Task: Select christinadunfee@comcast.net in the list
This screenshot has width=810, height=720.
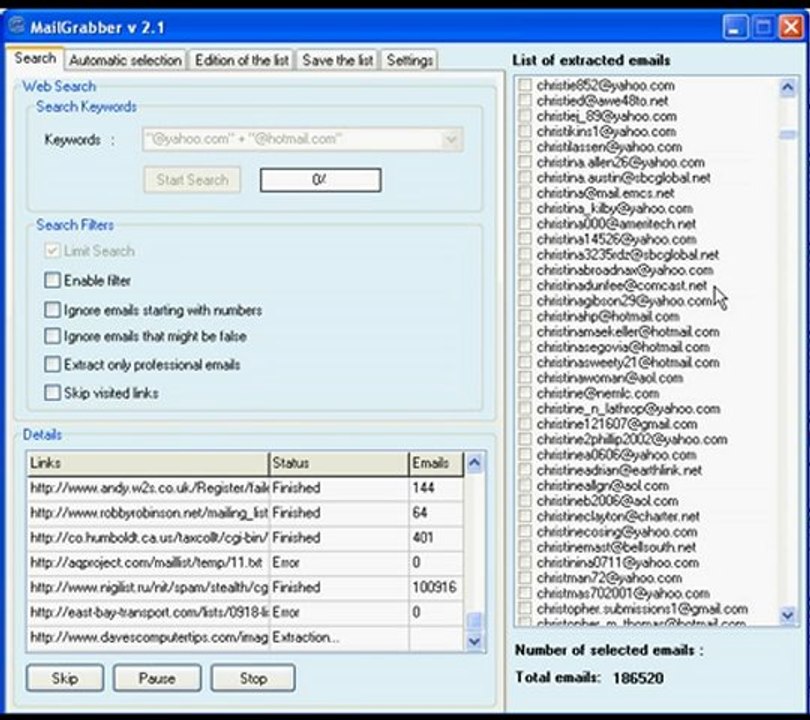Action: pyautogui.click(x=621, y=285)
